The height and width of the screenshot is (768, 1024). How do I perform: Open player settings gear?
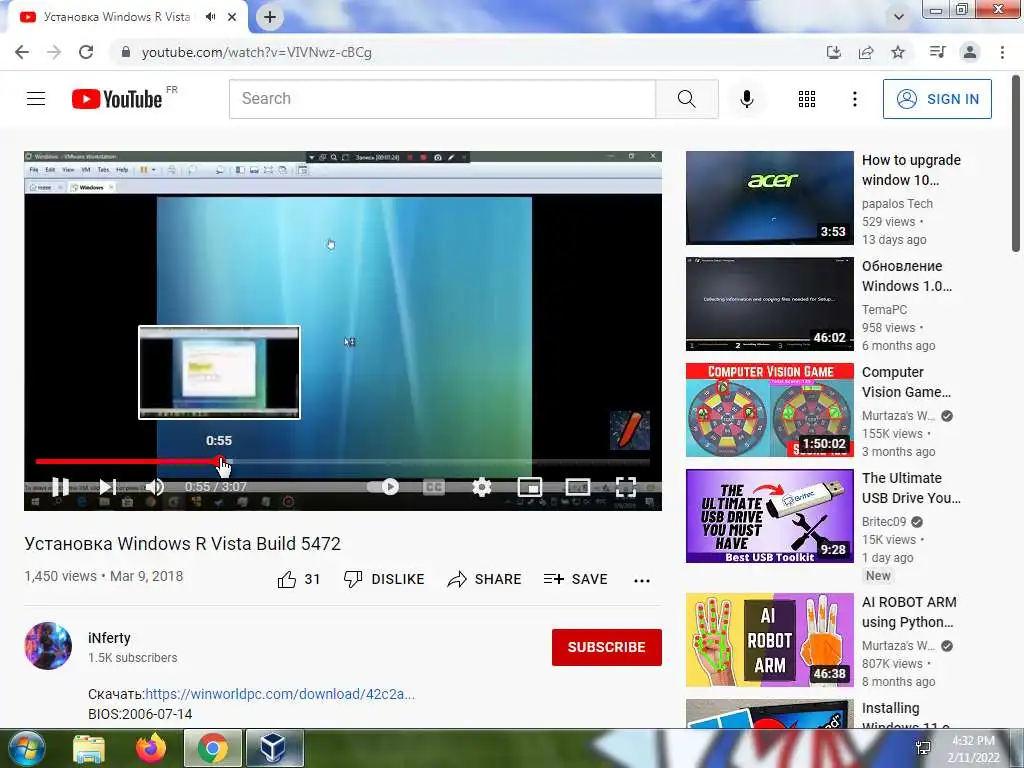click(x=481, y=487)
